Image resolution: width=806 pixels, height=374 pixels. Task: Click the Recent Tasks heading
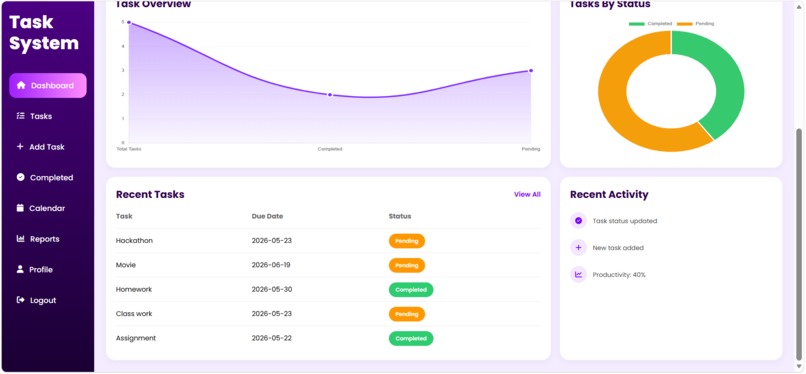[x=150, y=194]
